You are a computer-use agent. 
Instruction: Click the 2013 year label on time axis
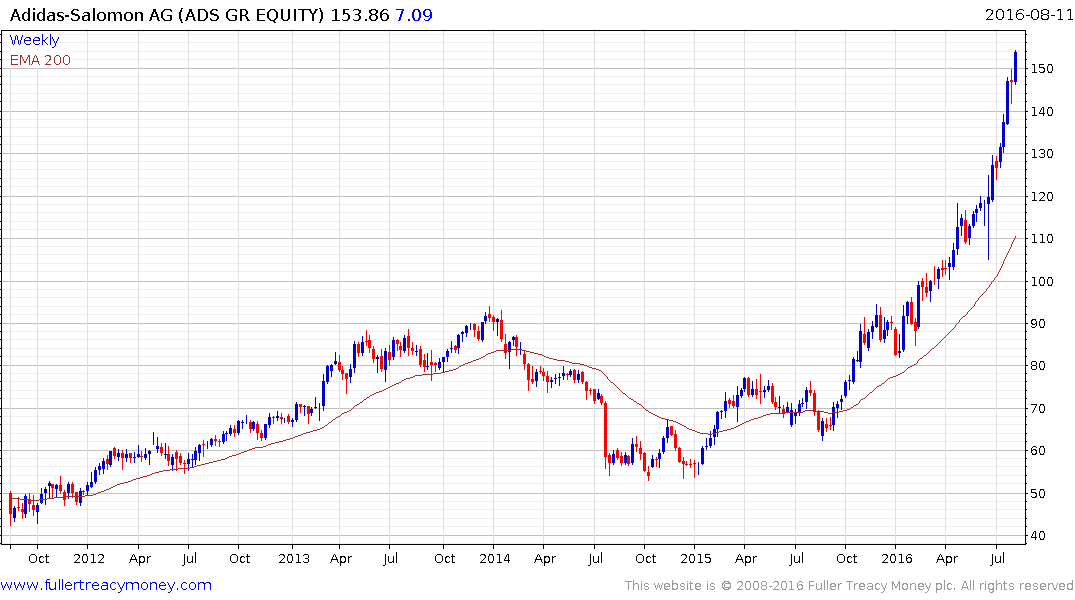(294, 558)
